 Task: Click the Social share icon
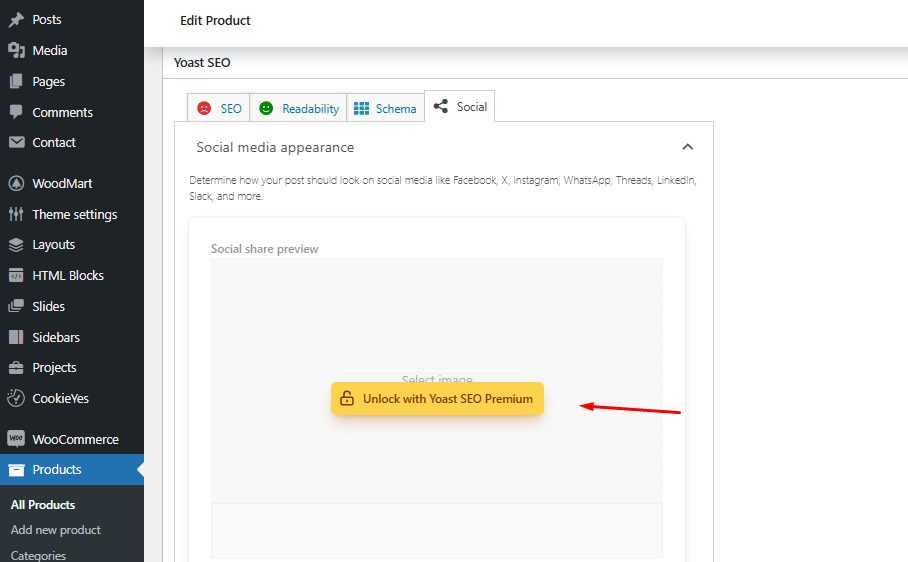[x=441, y=106]
